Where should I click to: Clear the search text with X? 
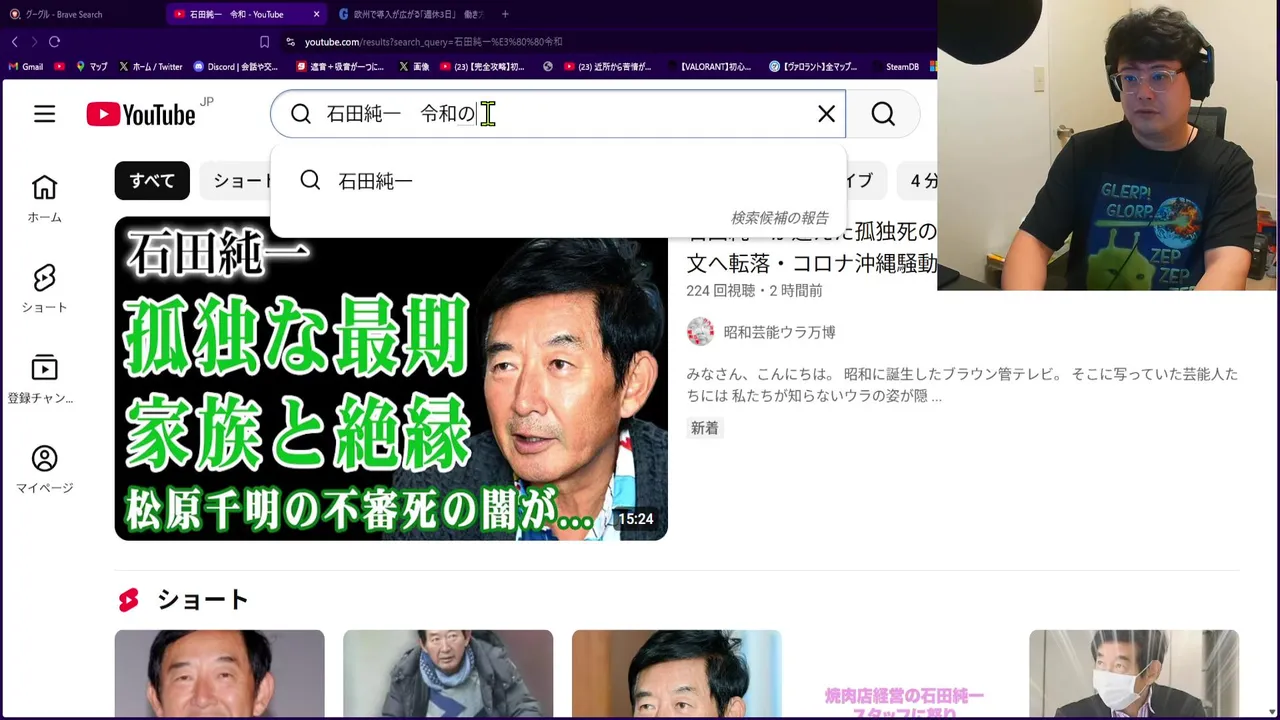(x=826, y=114)
